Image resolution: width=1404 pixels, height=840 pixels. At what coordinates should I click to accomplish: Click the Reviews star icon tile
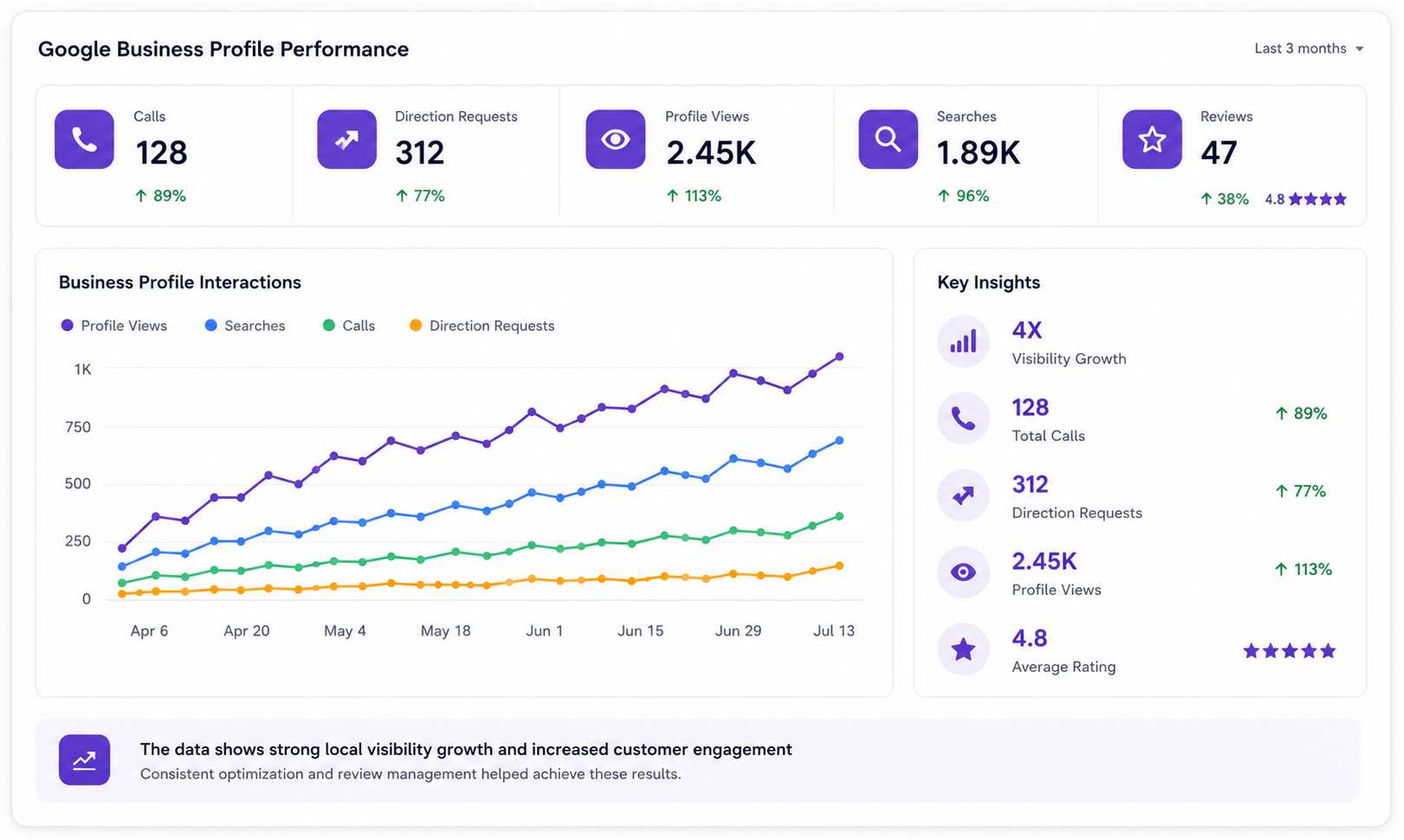1152,139
